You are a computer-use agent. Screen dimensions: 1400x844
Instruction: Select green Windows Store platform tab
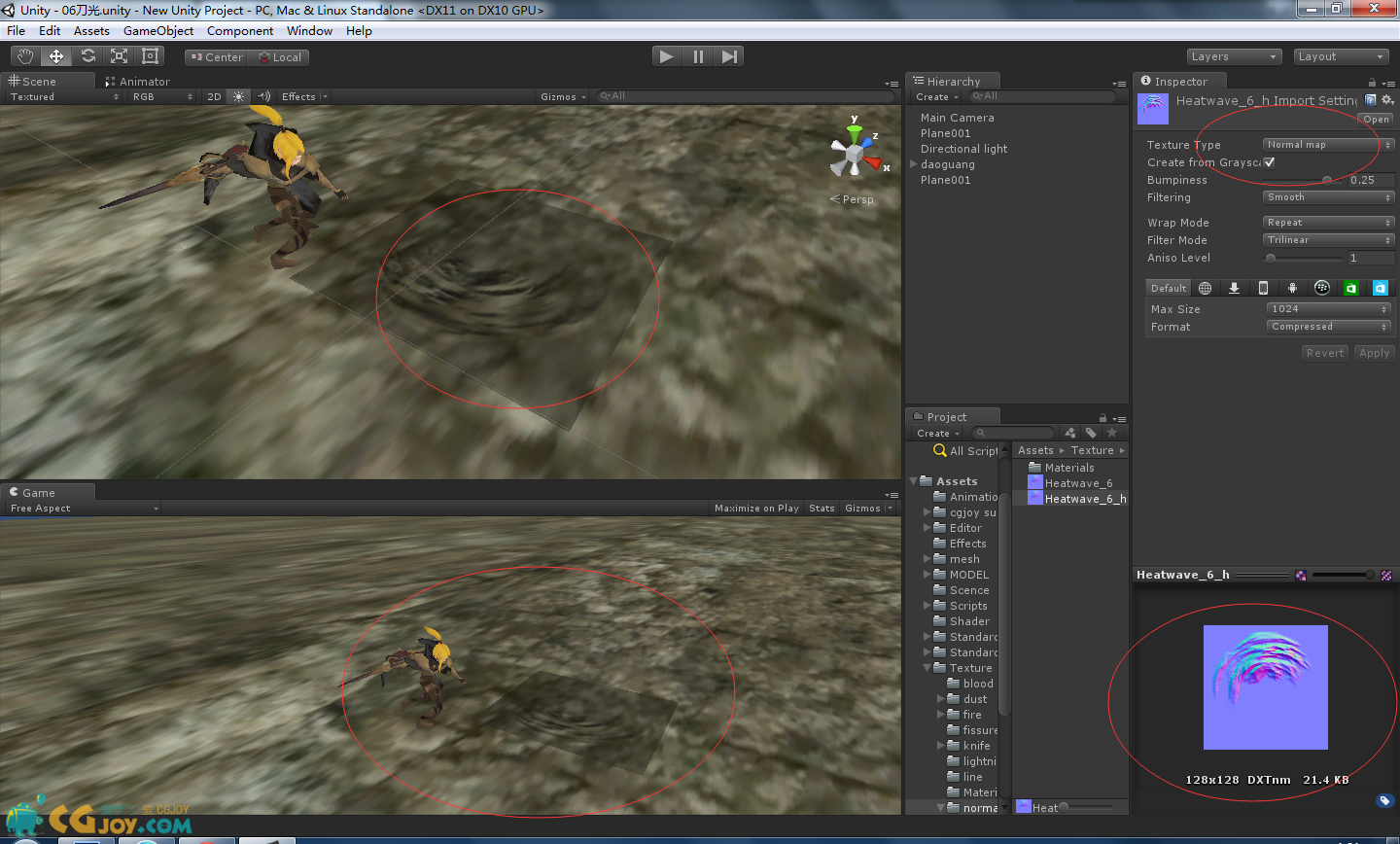point(1350,288)
